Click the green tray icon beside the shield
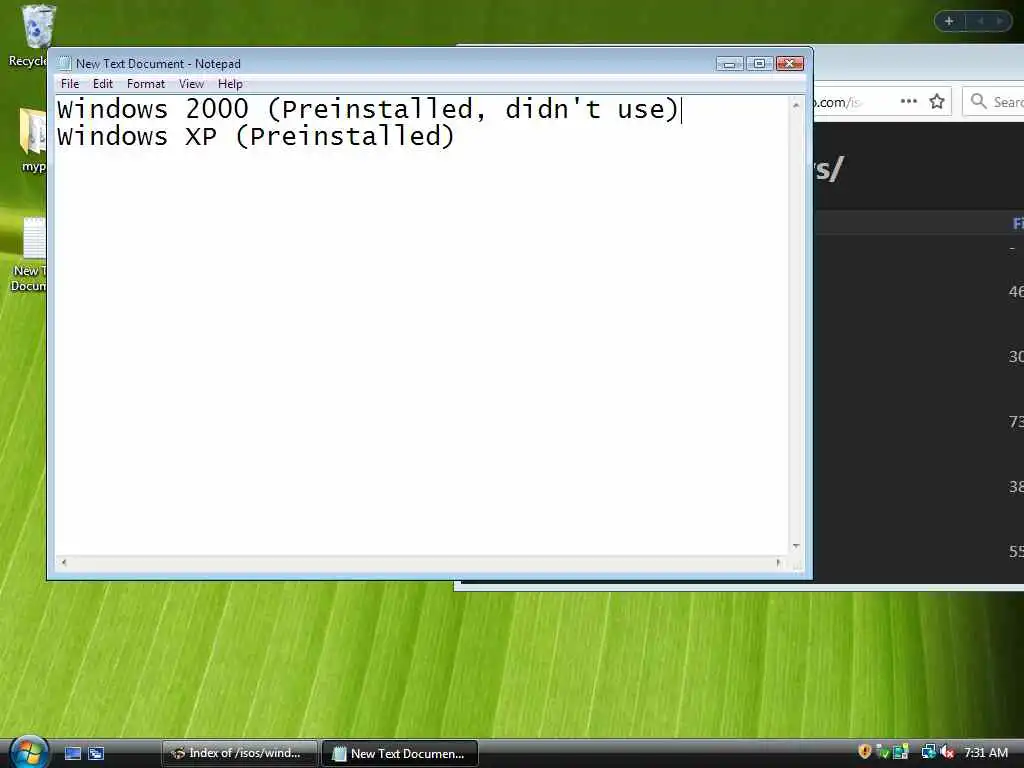The height and width of the screenshot is (768, 1024). point(882,752)
